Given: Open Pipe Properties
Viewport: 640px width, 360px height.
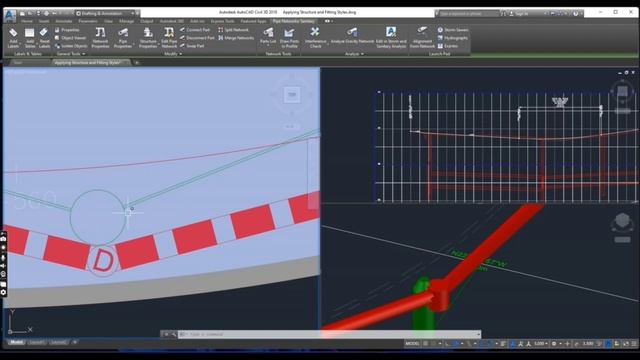Looking at the screenshot, I should pyautogui.click(x=122, y=38).
